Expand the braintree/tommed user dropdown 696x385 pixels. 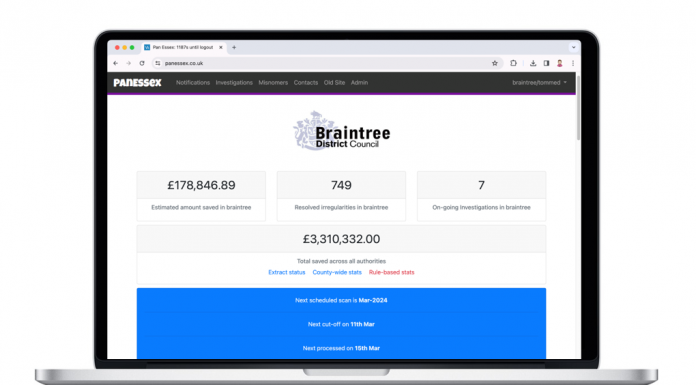click(539, 83)
